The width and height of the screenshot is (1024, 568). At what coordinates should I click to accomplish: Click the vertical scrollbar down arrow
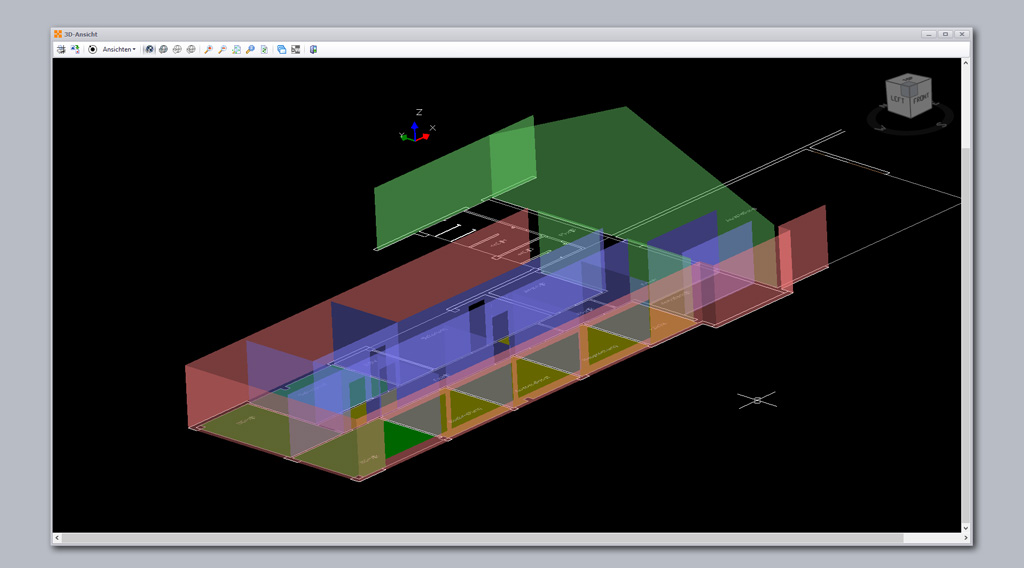click(x=965, y=526)
